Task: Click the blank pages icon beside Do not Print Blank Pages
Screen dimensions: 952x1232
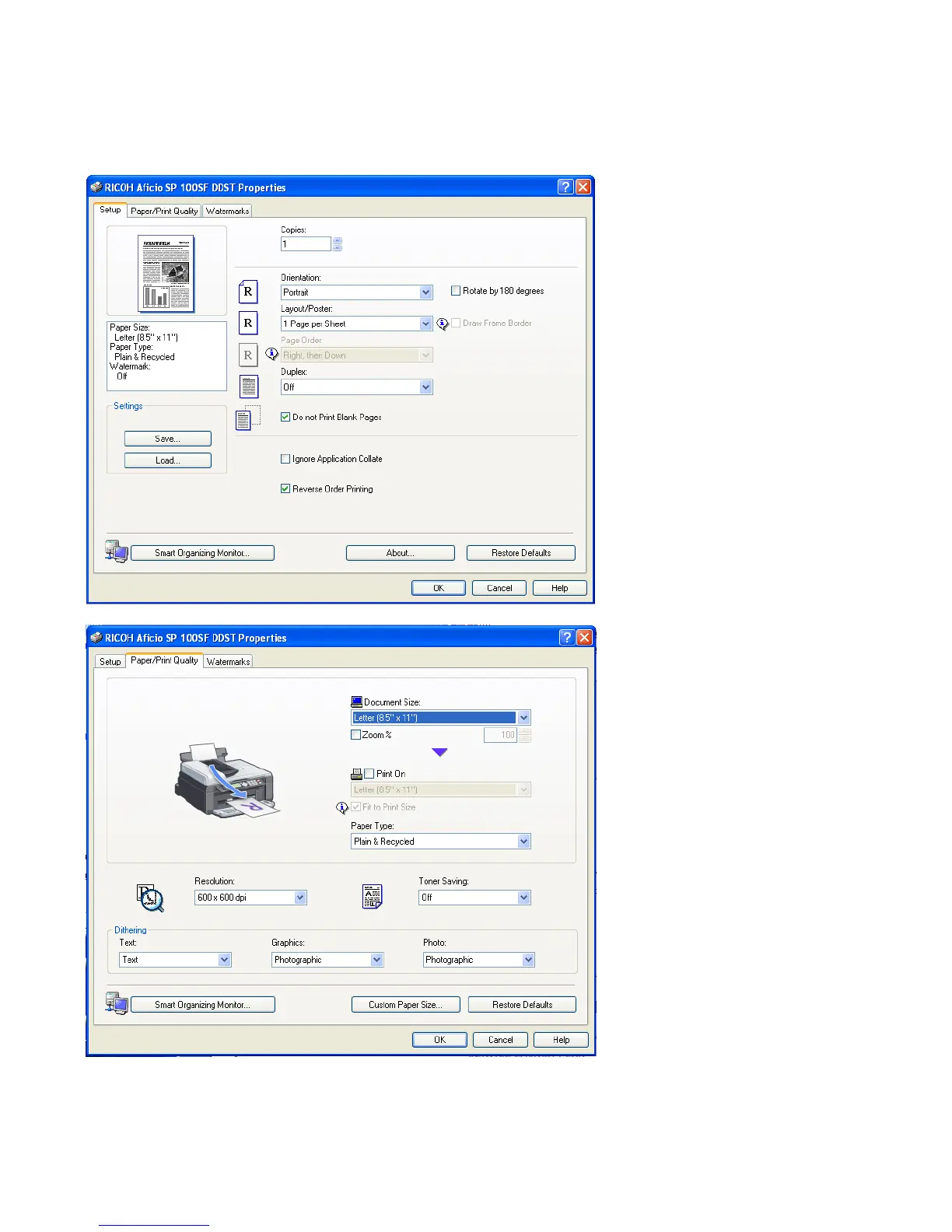Action: 247,418
